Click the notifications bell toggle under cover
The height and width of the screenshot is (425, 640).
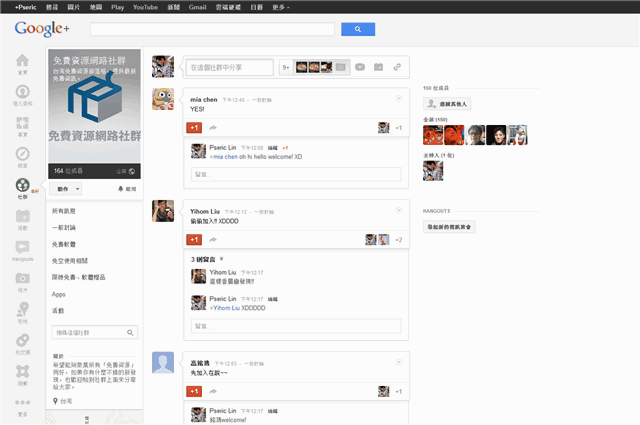[127, 189]
